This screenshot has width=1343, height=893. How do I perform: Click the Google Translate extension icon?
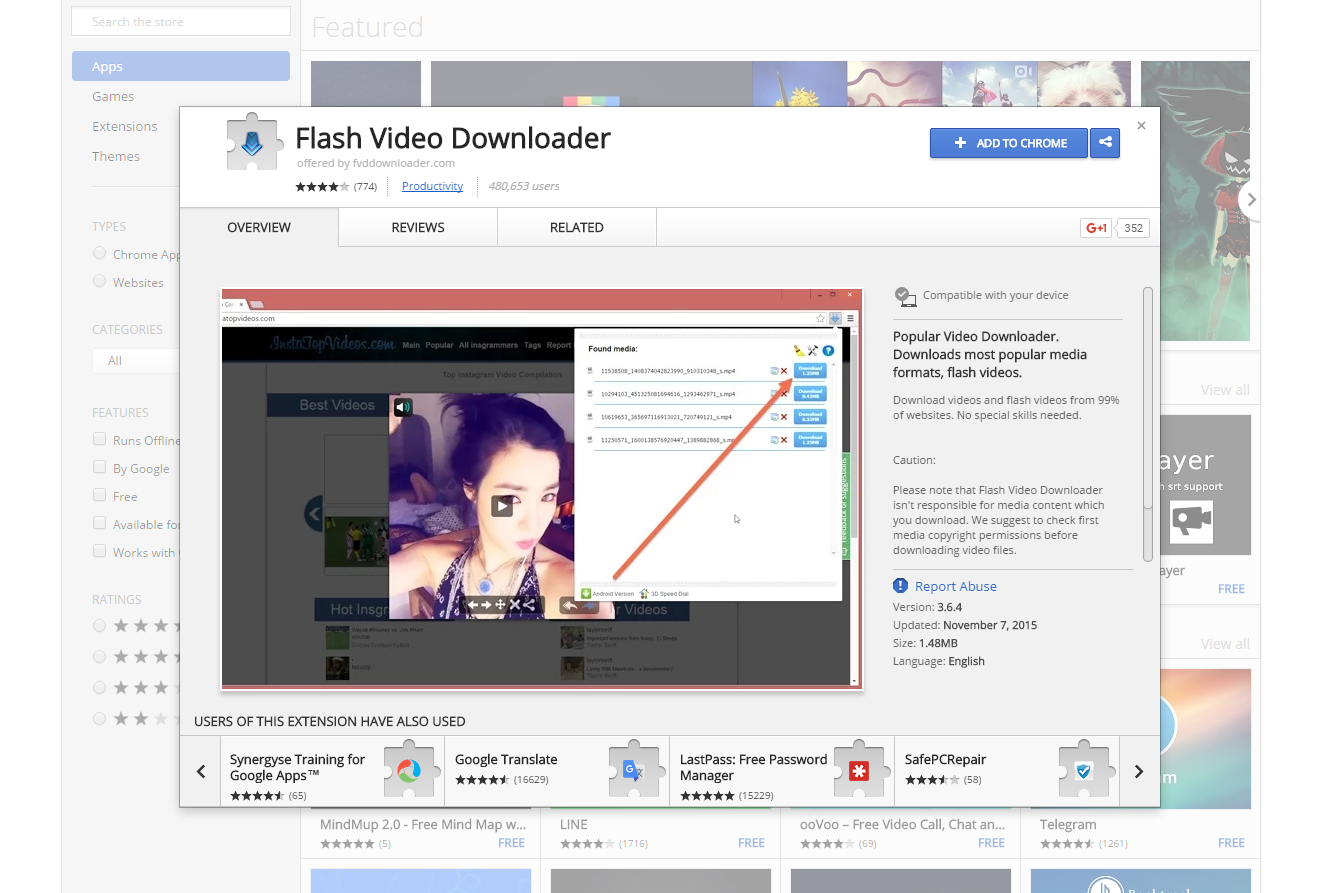(635, 771)
